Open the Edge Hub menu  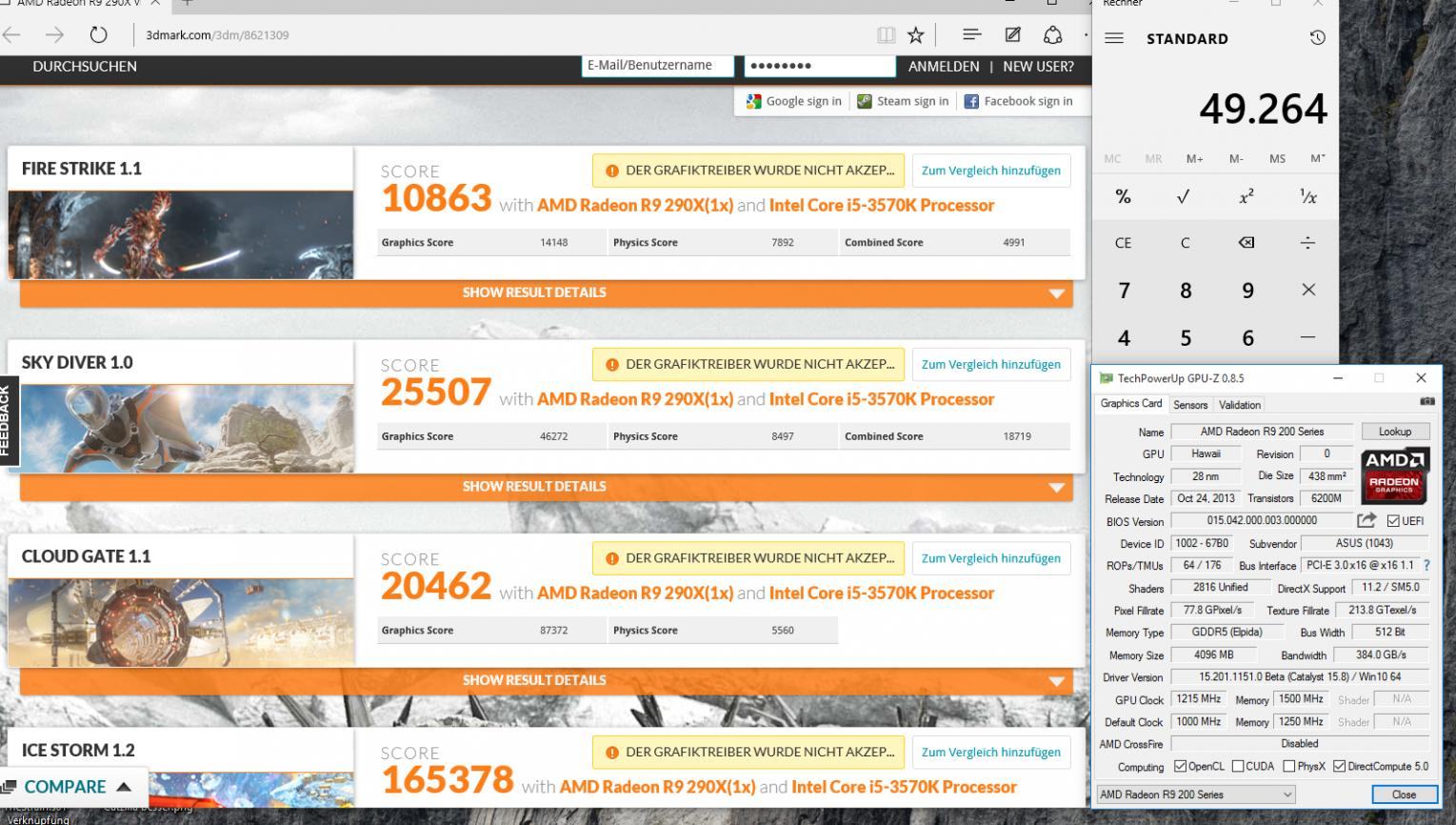pyautogui.click(x=971, y=35)
